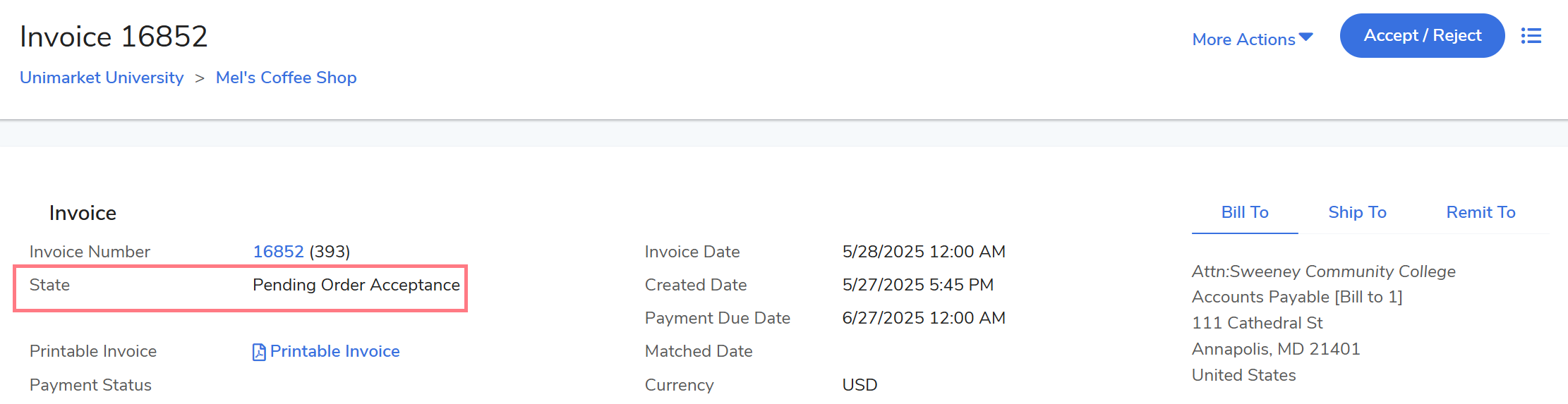1568x404 pixels.
Task: Open invoice number 16852 link
Action: 278,252
